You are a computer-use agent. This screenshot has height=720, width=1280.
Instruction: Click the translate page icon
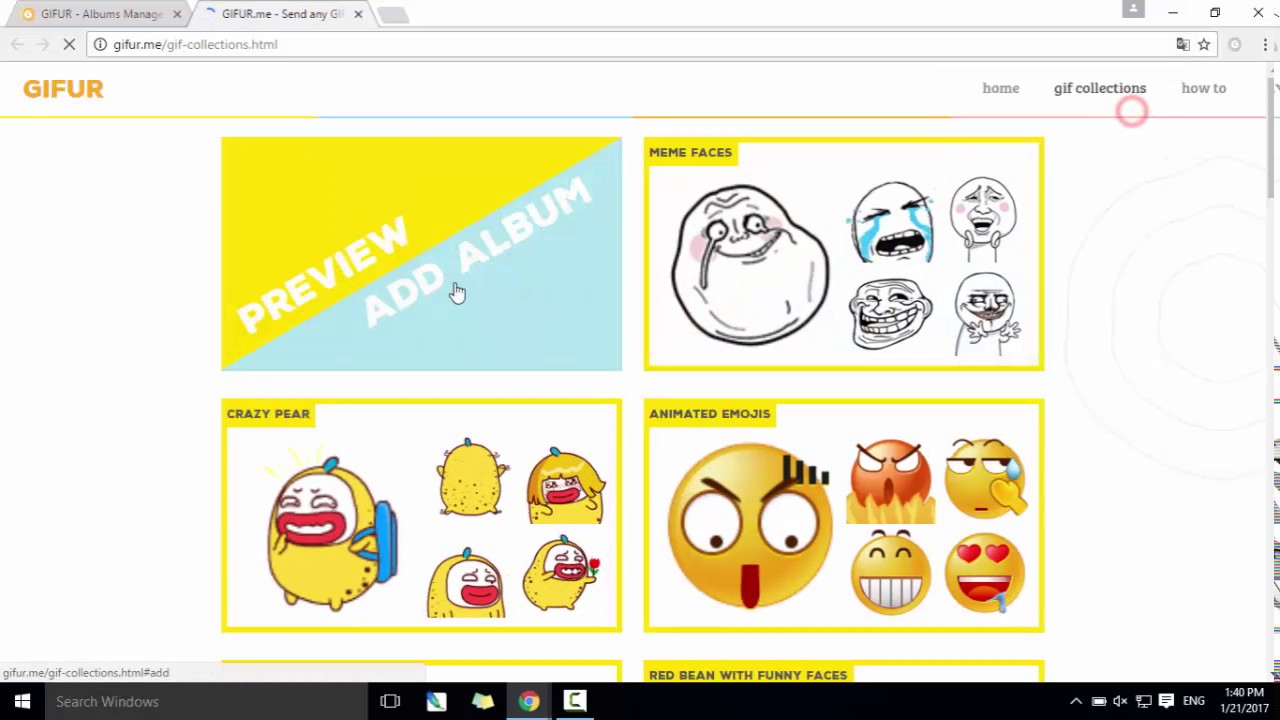(x=1183, y=44)
